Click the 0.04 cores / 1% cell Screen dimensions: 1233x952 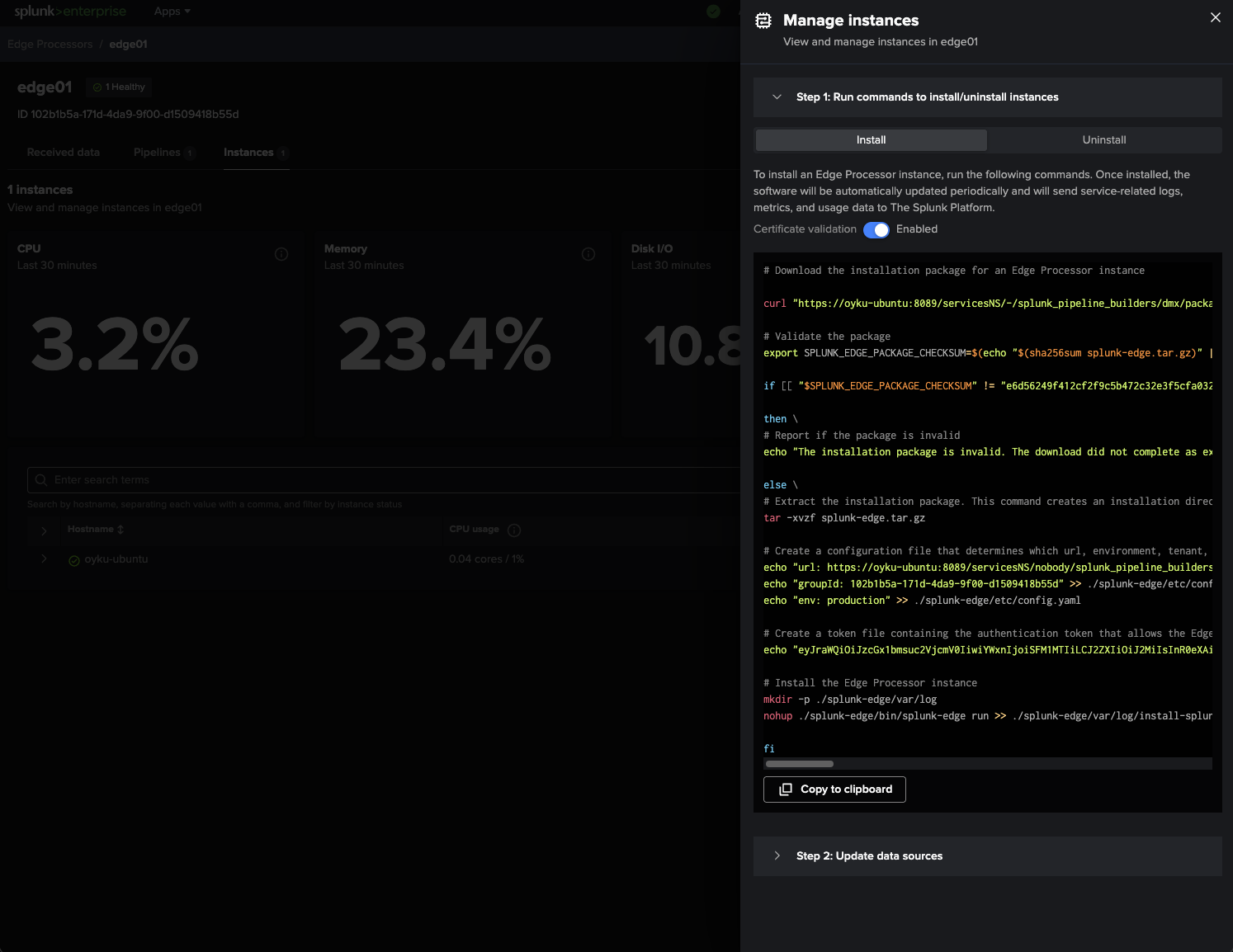tap(486, 559)
